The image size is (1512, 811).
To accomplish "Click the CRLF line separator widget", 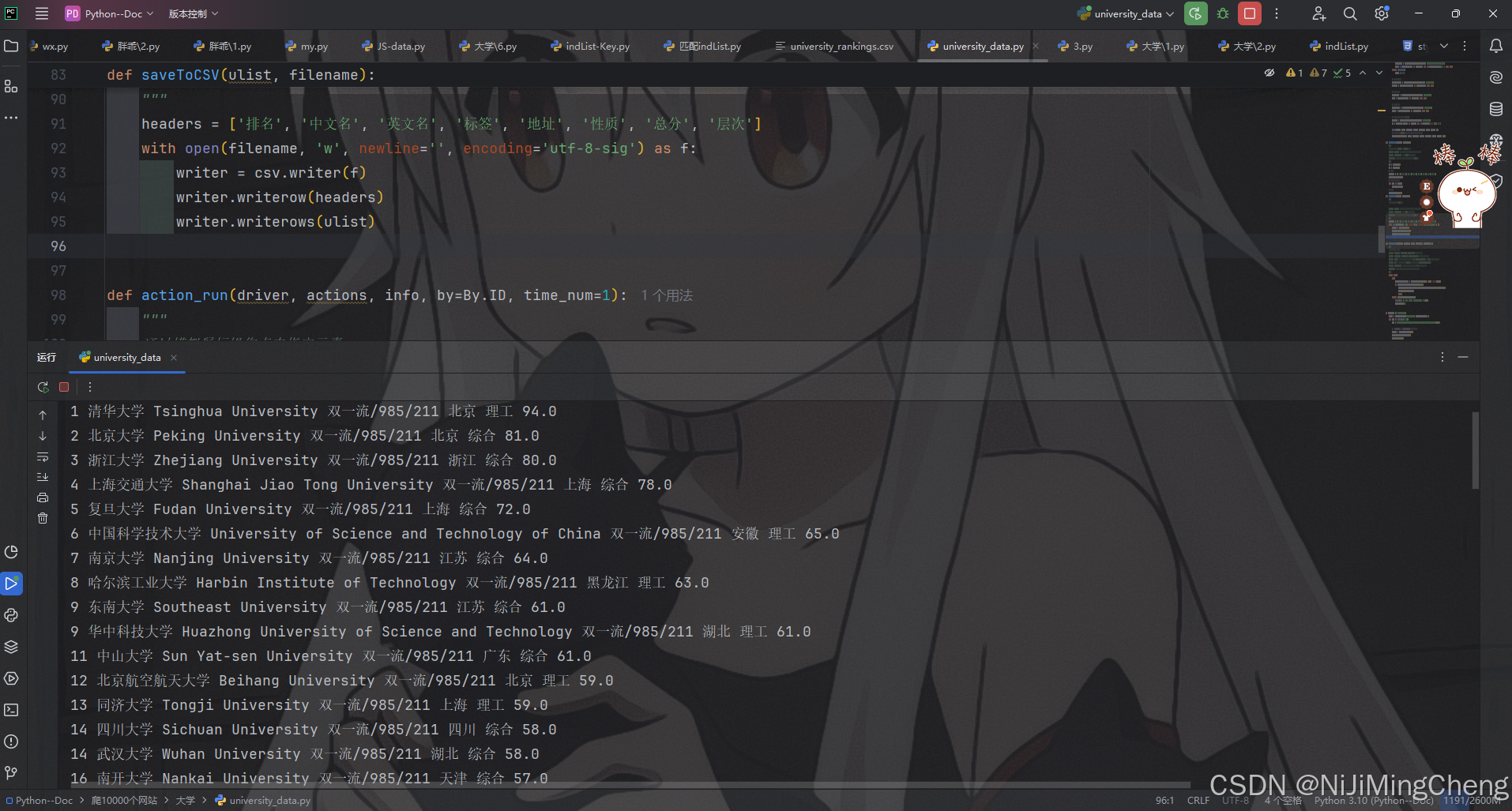I will pos(1198,800).
